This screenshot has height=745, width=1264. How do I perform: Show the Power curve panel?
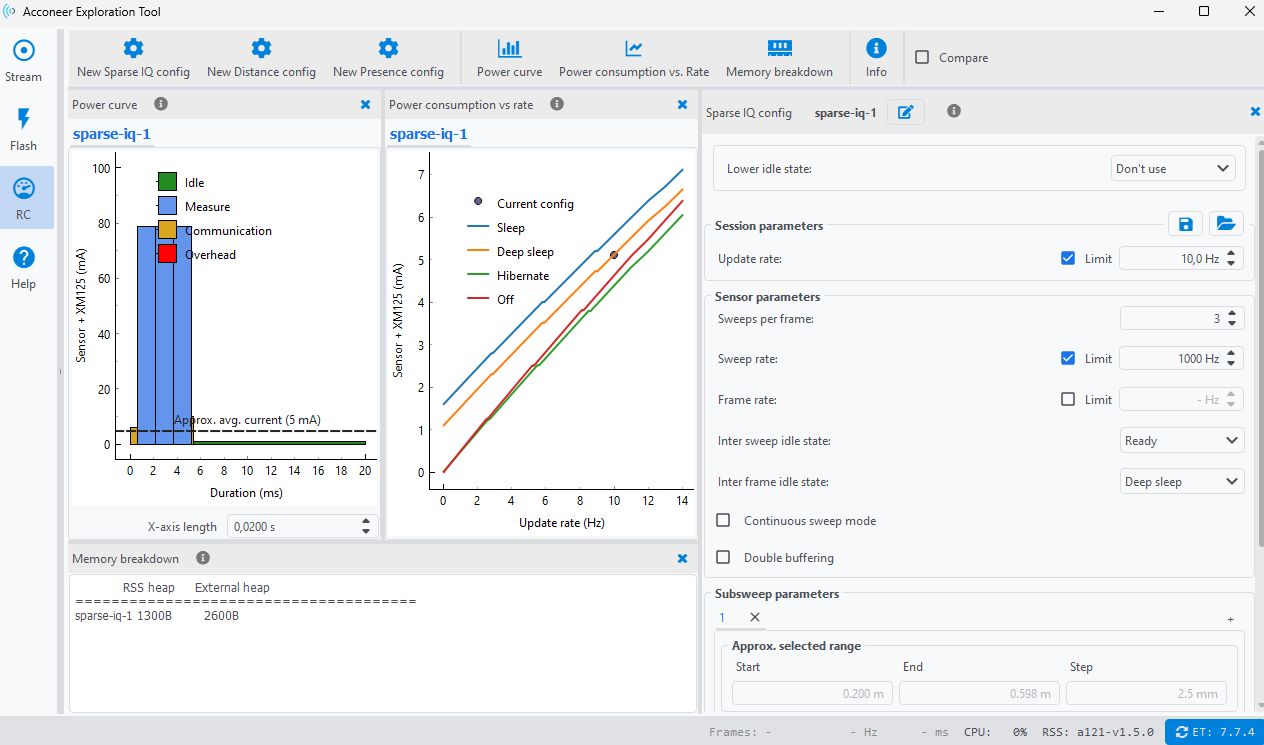coord(509,58)
